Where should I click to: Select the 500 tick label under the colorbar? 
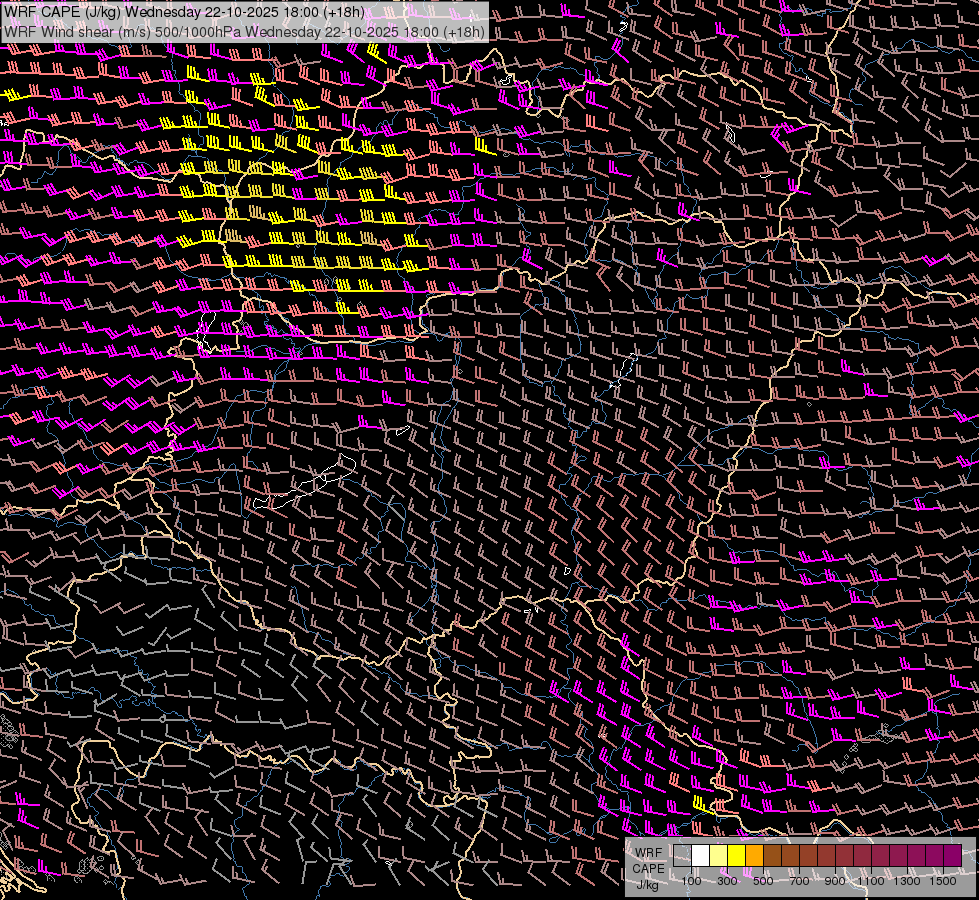coord(763,880)
